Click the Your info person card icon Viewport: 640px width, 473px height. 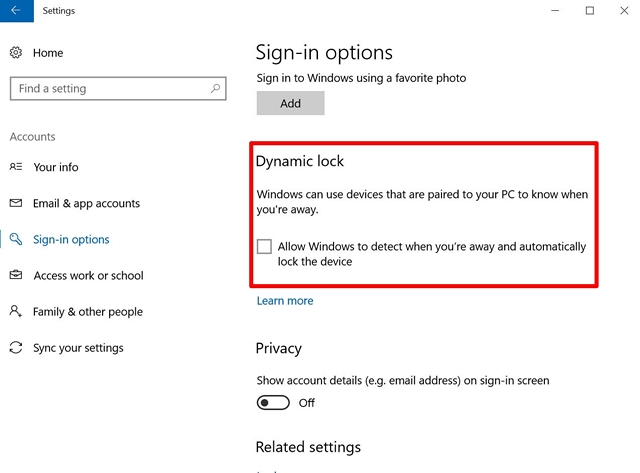pyautogui.click(x=16, y=167)
